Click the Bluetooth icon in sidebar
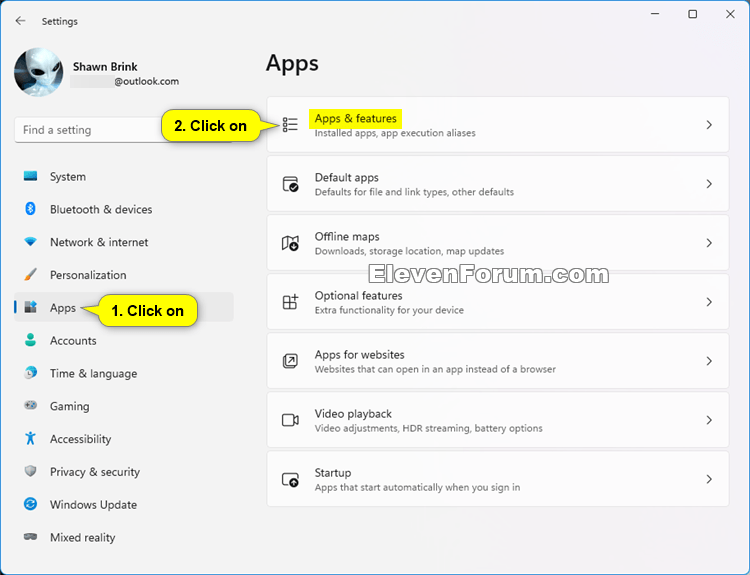Screen dimensions: 750x575 [x=30, y=209]
